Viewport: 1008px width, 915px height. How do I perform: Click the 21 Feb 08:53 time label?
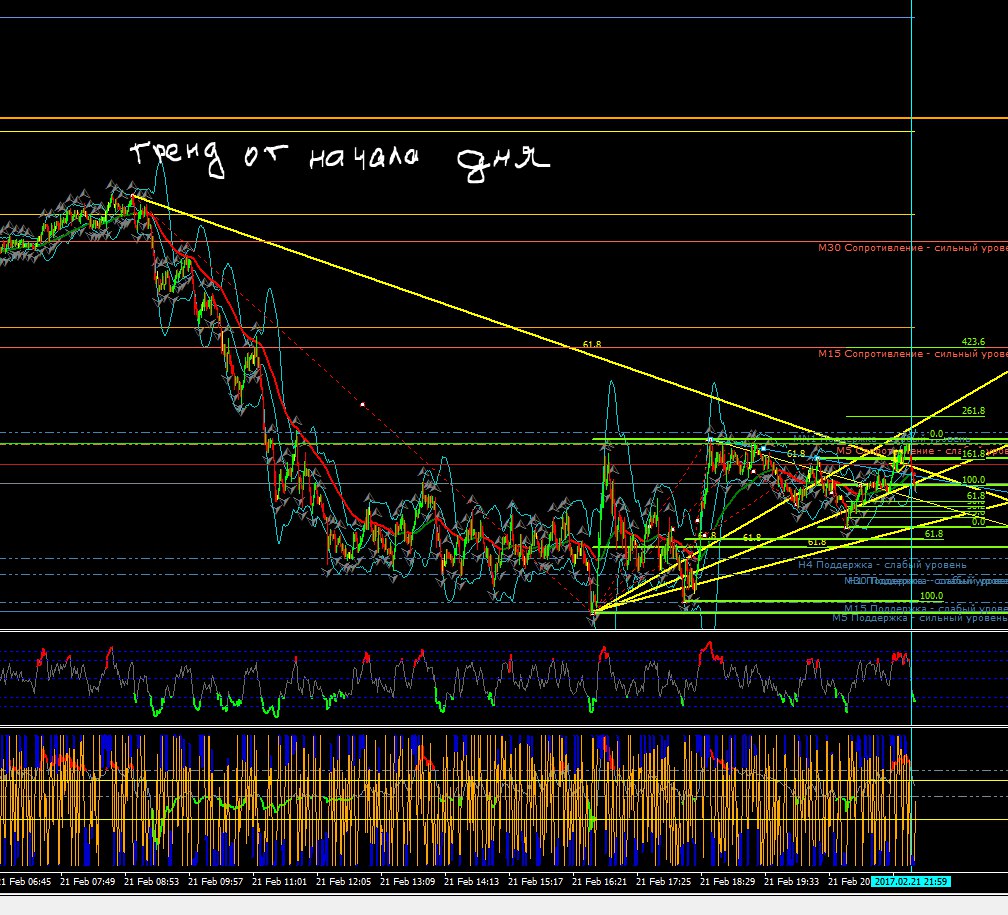click(x=153, y=882)
